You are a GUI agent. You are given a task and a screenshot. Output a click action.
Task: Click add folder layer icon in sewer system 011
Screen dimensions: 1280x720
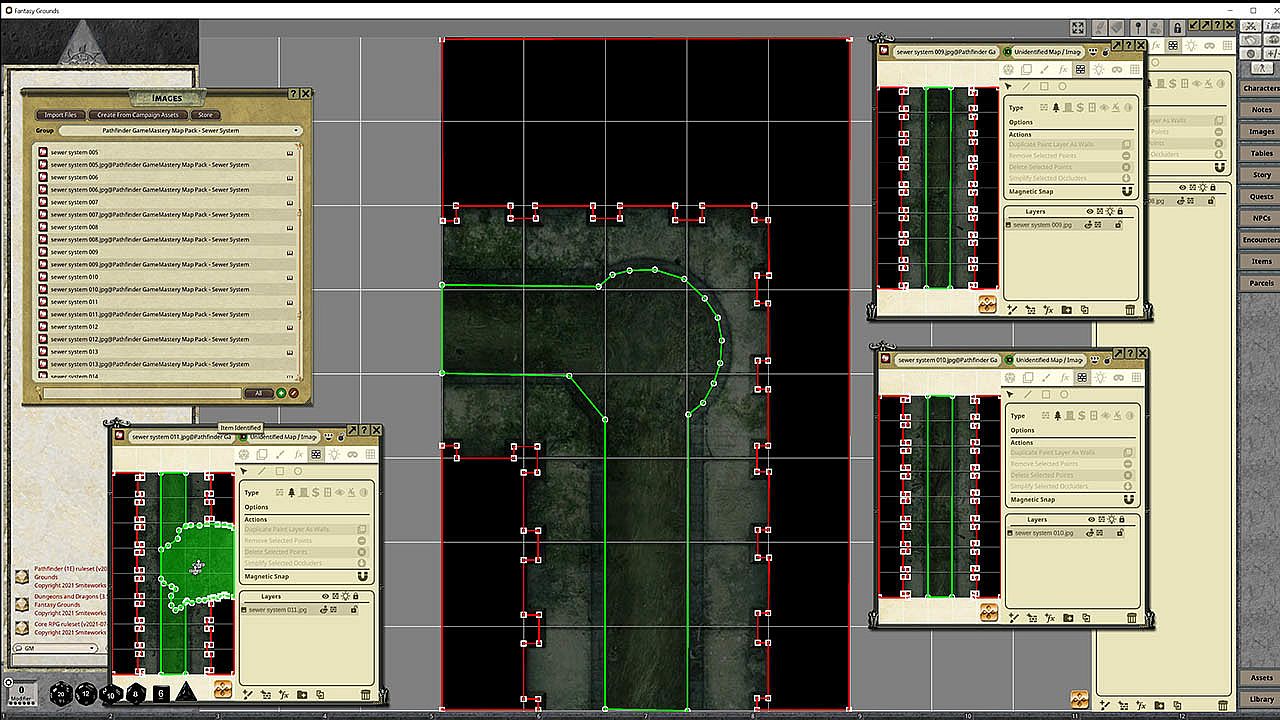[x=301, y=694]
